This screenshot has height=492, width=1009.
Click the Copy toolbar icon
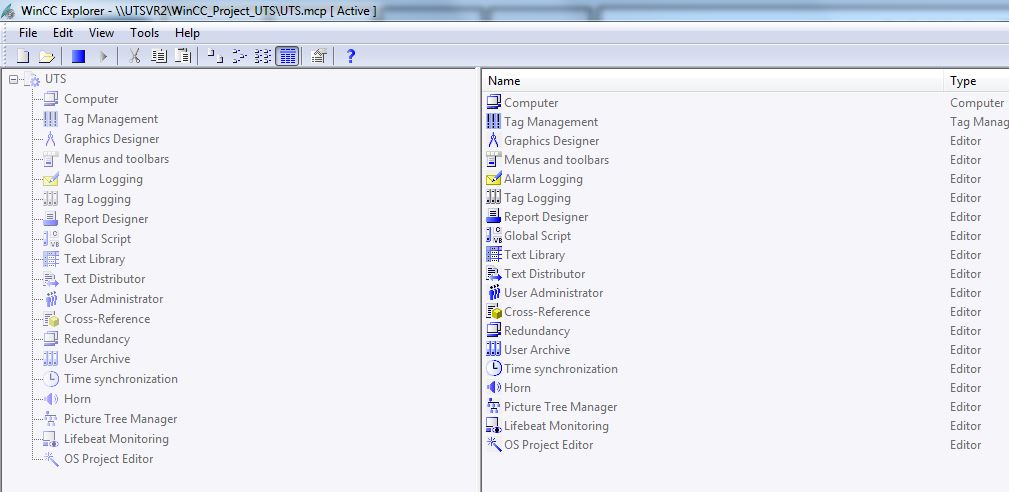pos(158,57)
